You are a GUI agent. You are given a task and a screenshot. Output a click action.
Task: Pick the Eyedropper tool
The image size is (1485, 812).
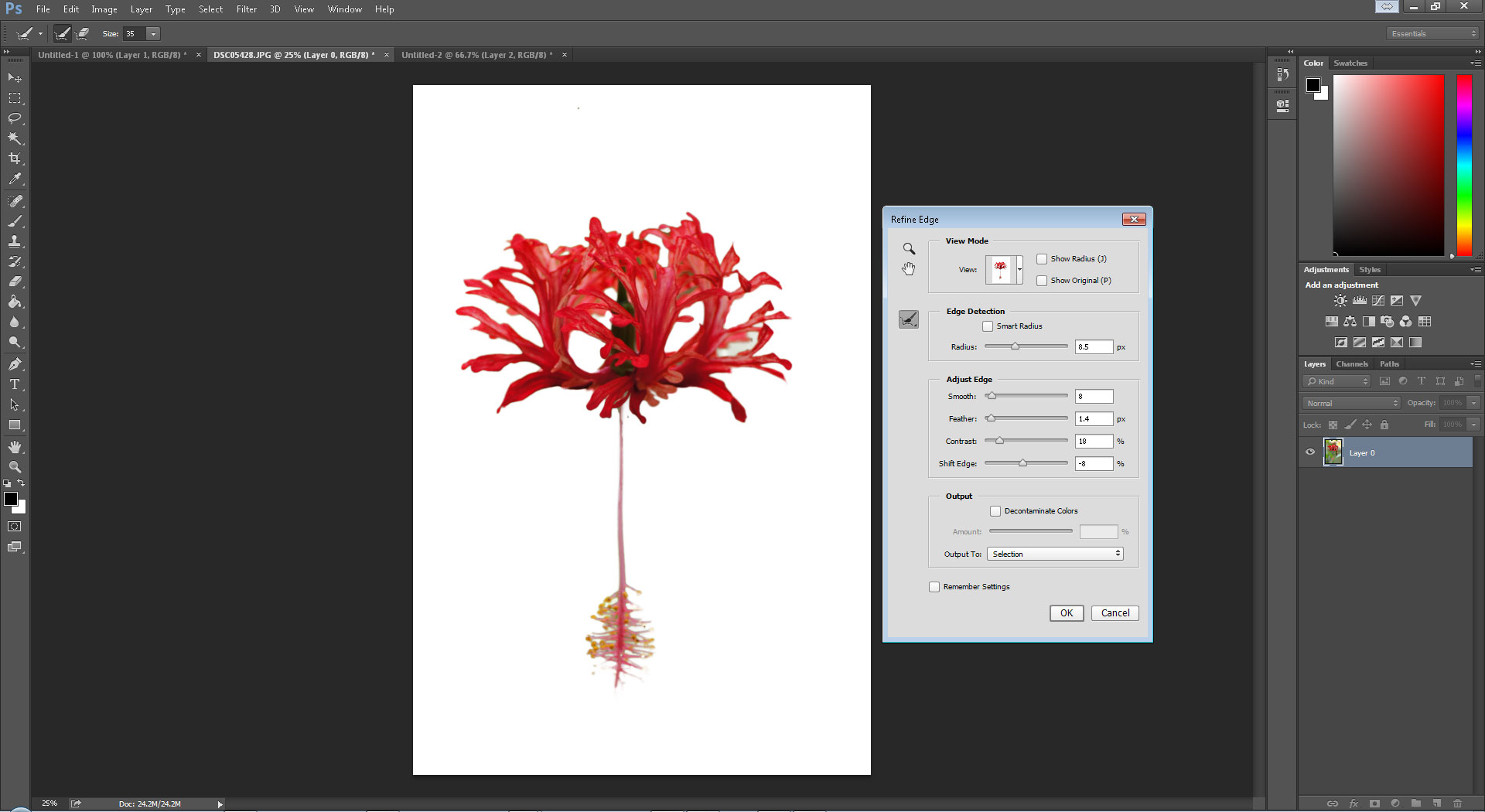click(15, 179)
